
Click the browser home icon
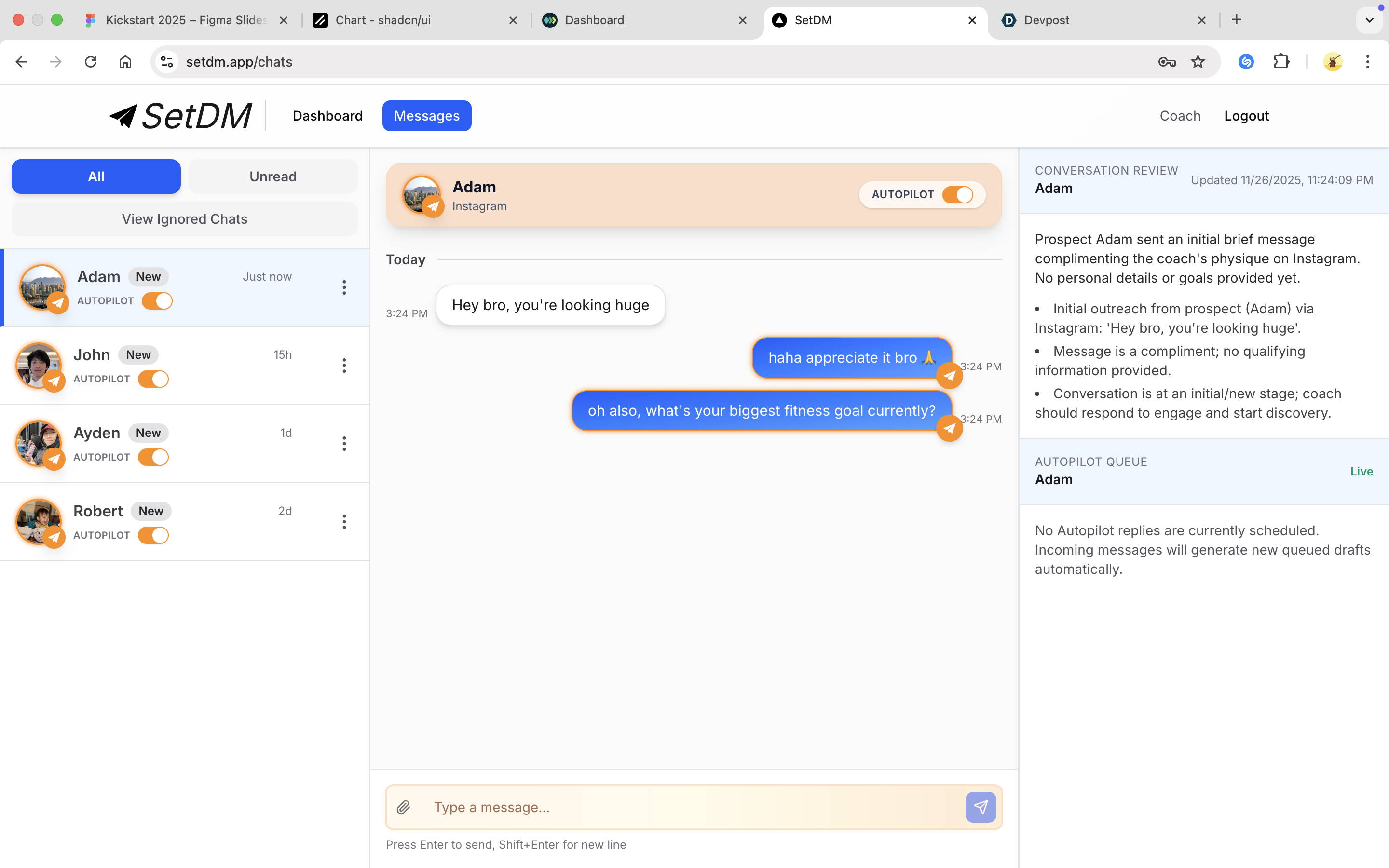[x=125, y=62]
